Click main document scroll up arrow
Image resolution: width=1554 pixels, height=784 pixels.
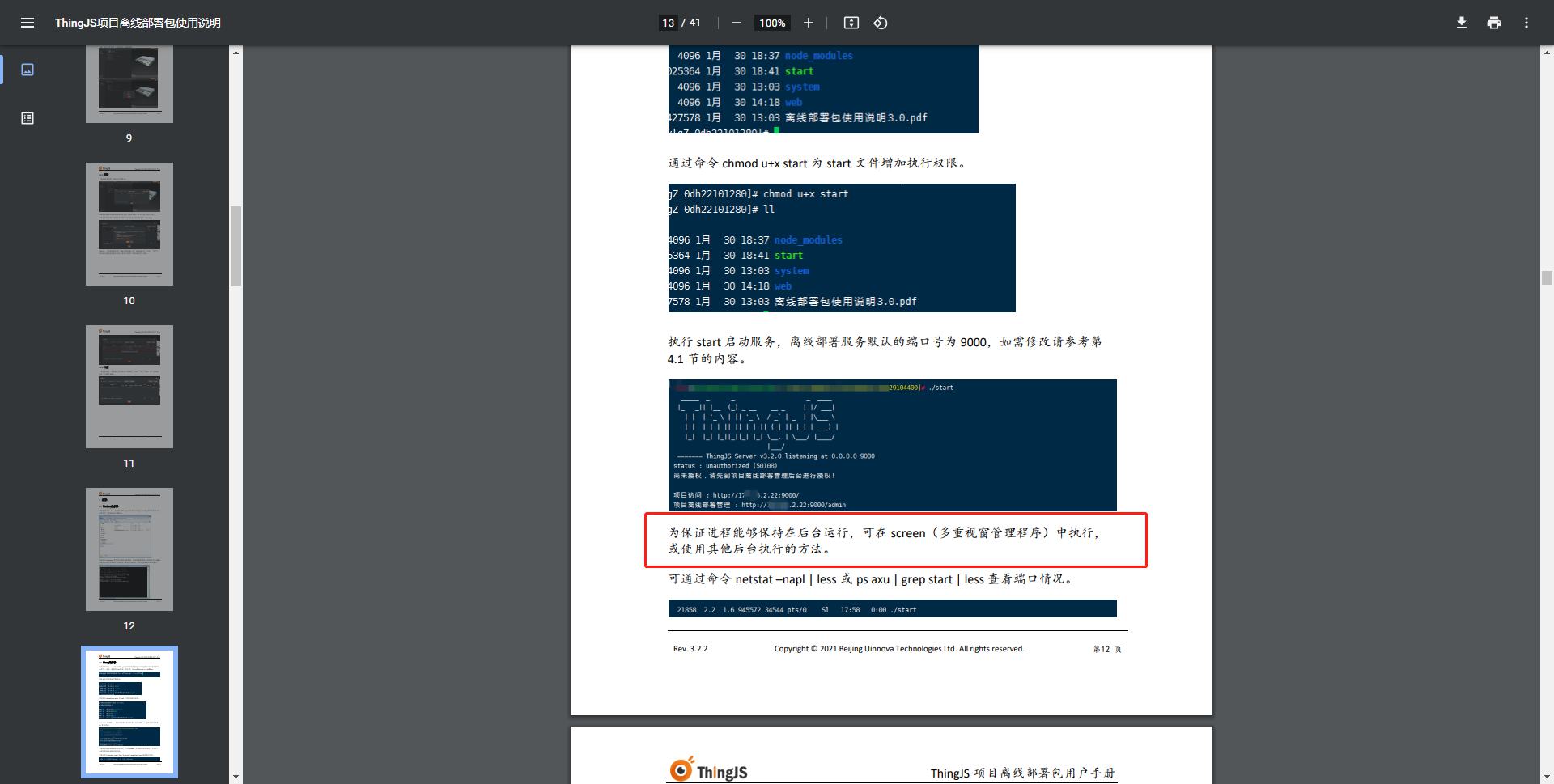coord(1547,52)
